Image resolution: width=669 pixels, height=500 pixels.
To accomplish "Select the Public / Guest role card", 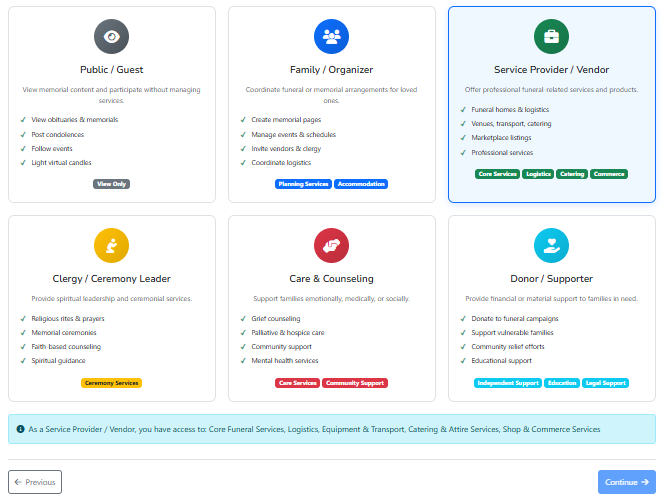I will coord(111,104).
